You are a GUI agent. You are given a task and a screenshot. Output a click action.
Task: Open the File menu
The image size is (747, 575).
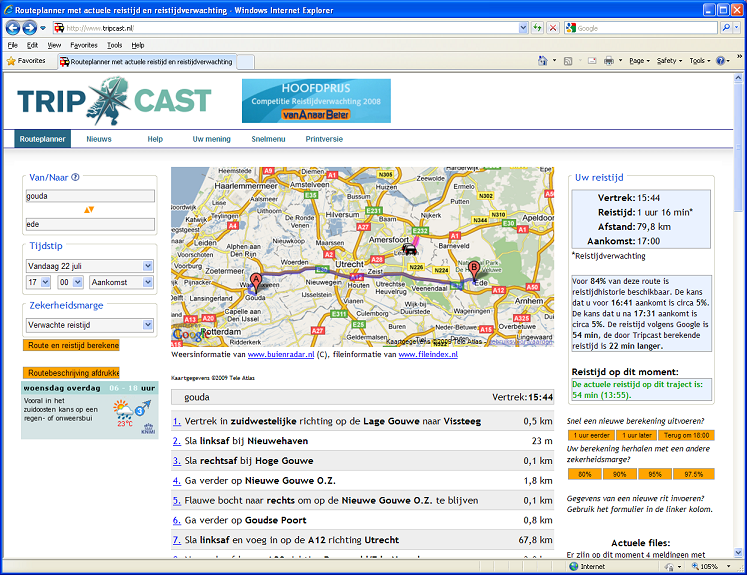[13, 45]
